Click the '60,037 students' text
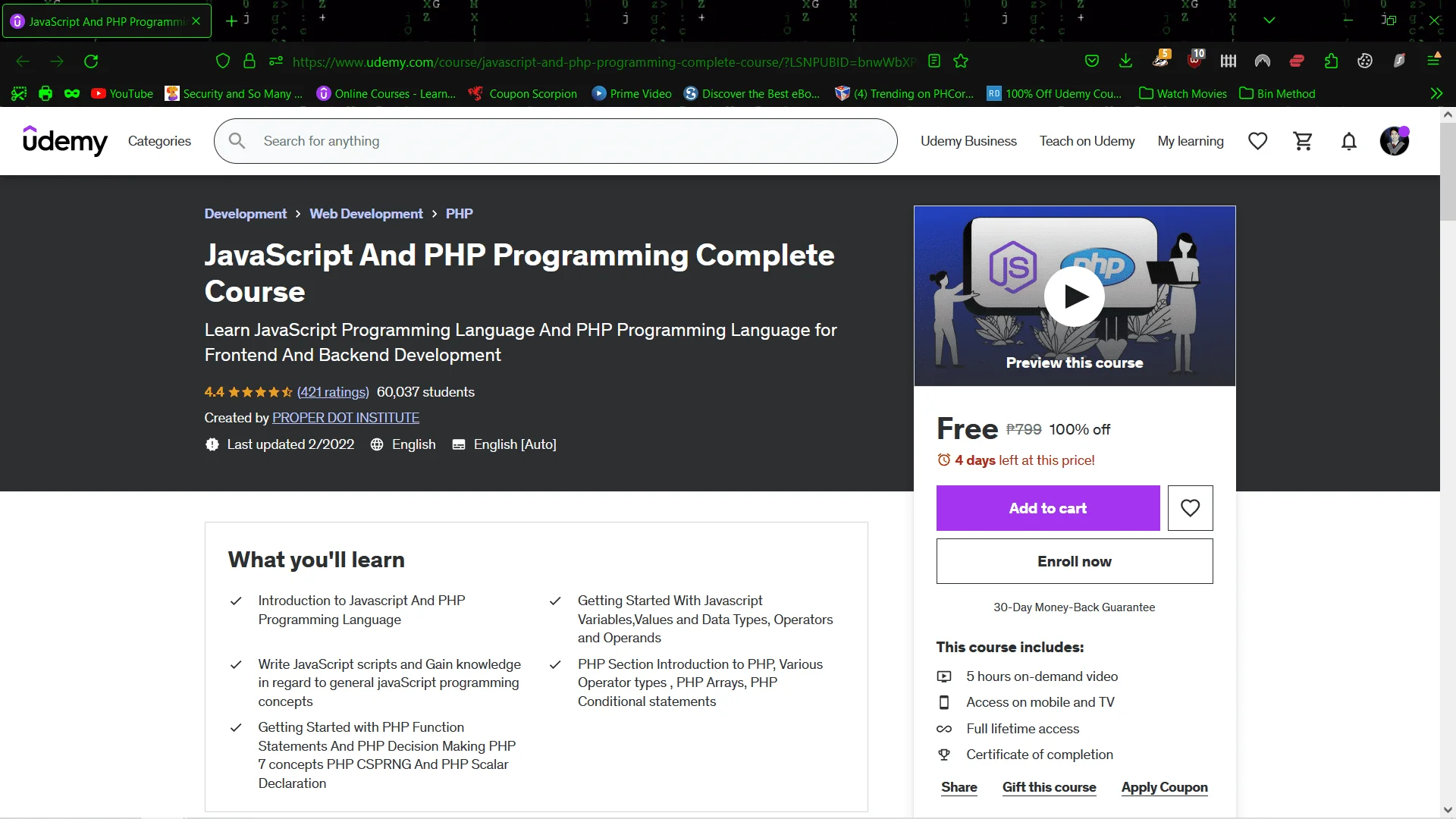This screenshot has width=1456, height=819. click(425, 392)
